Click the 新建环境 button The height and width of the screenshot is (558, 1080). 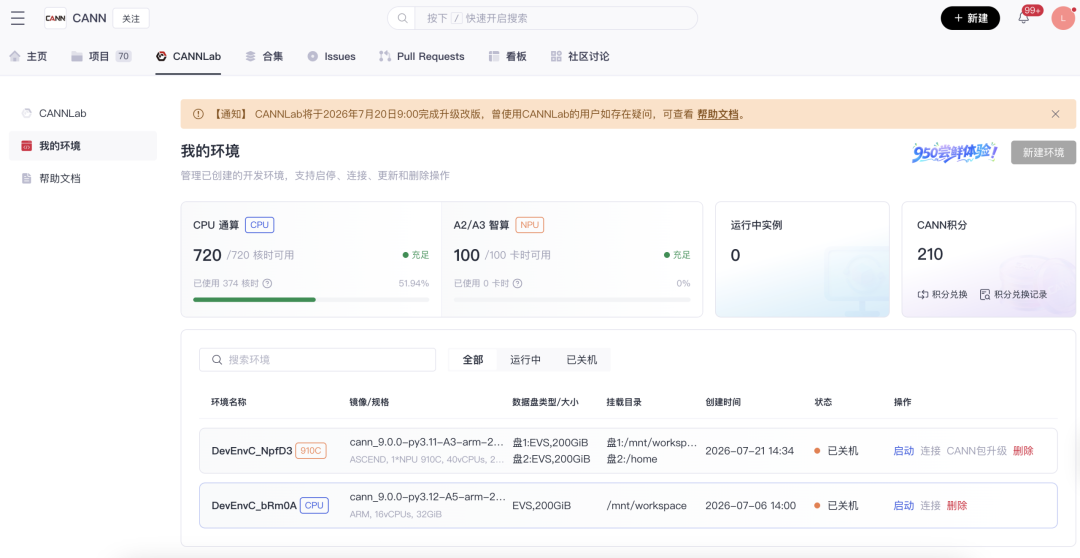click(1043, 152)
